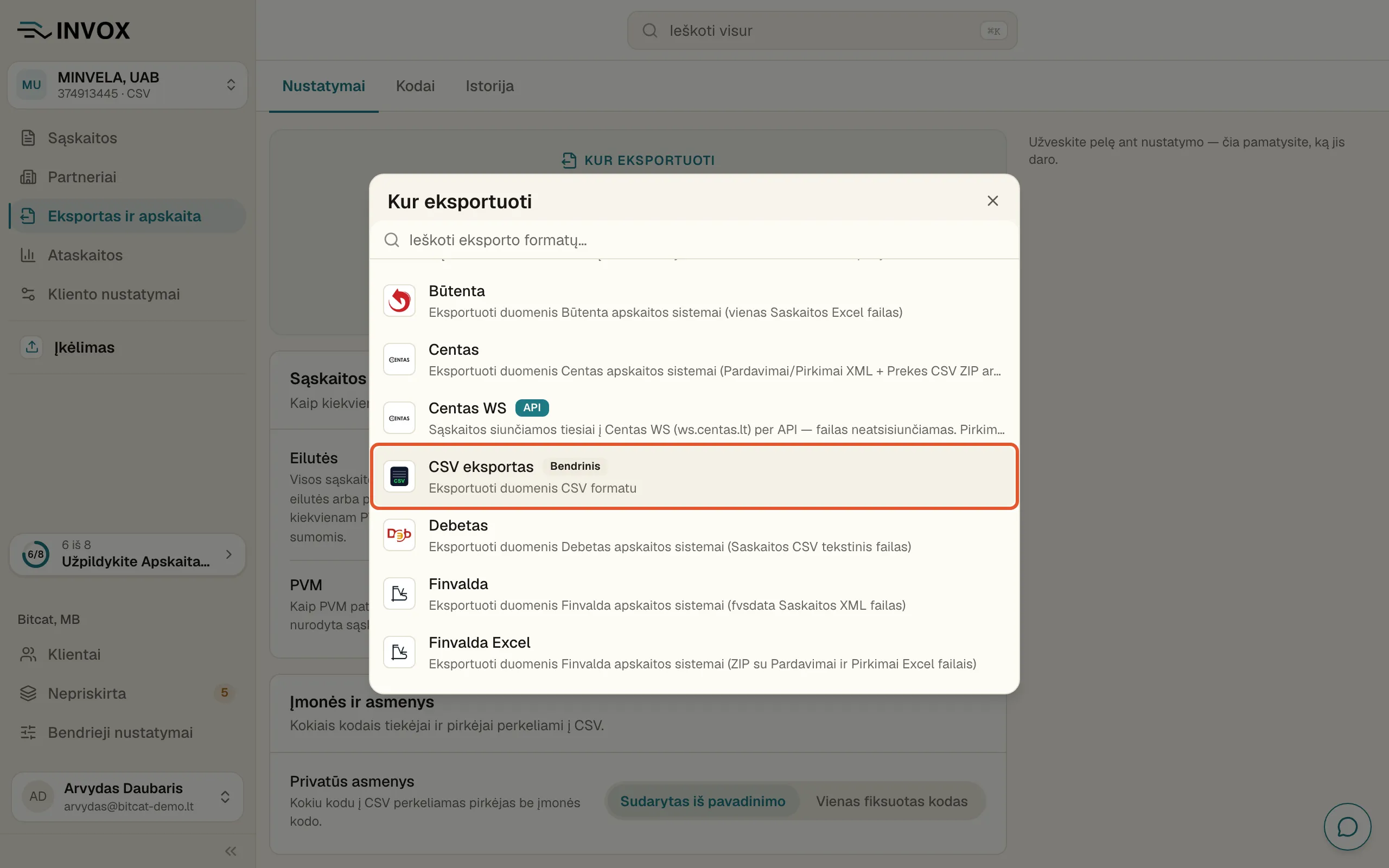Expand the MINVELA, UAB company switcher

tap(128, 85)
